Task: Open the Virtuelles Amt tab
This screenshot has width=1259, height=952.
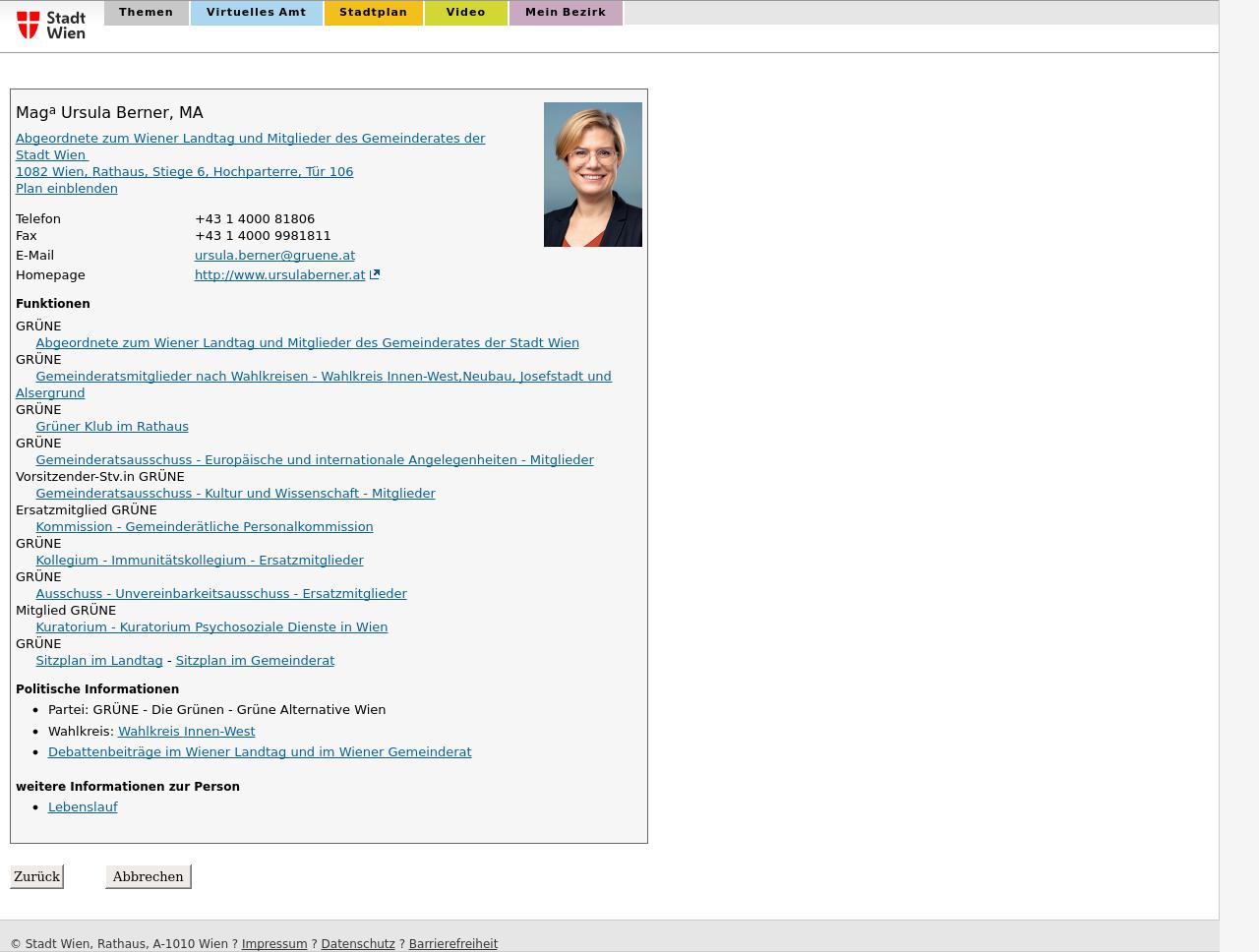Action: click(x=256, y=13)
